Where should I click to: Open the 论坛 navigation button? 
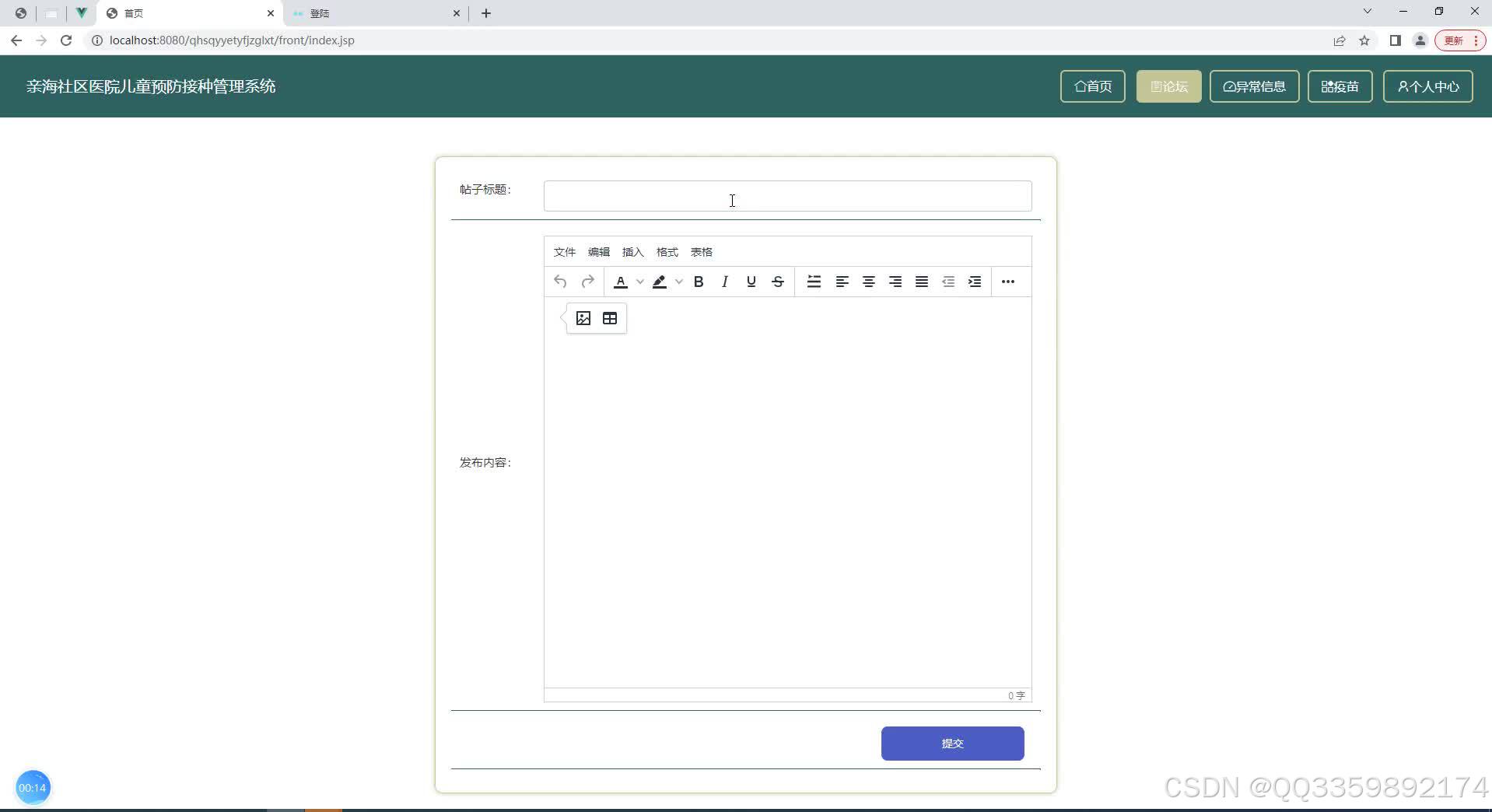[x=1168, y=86]
